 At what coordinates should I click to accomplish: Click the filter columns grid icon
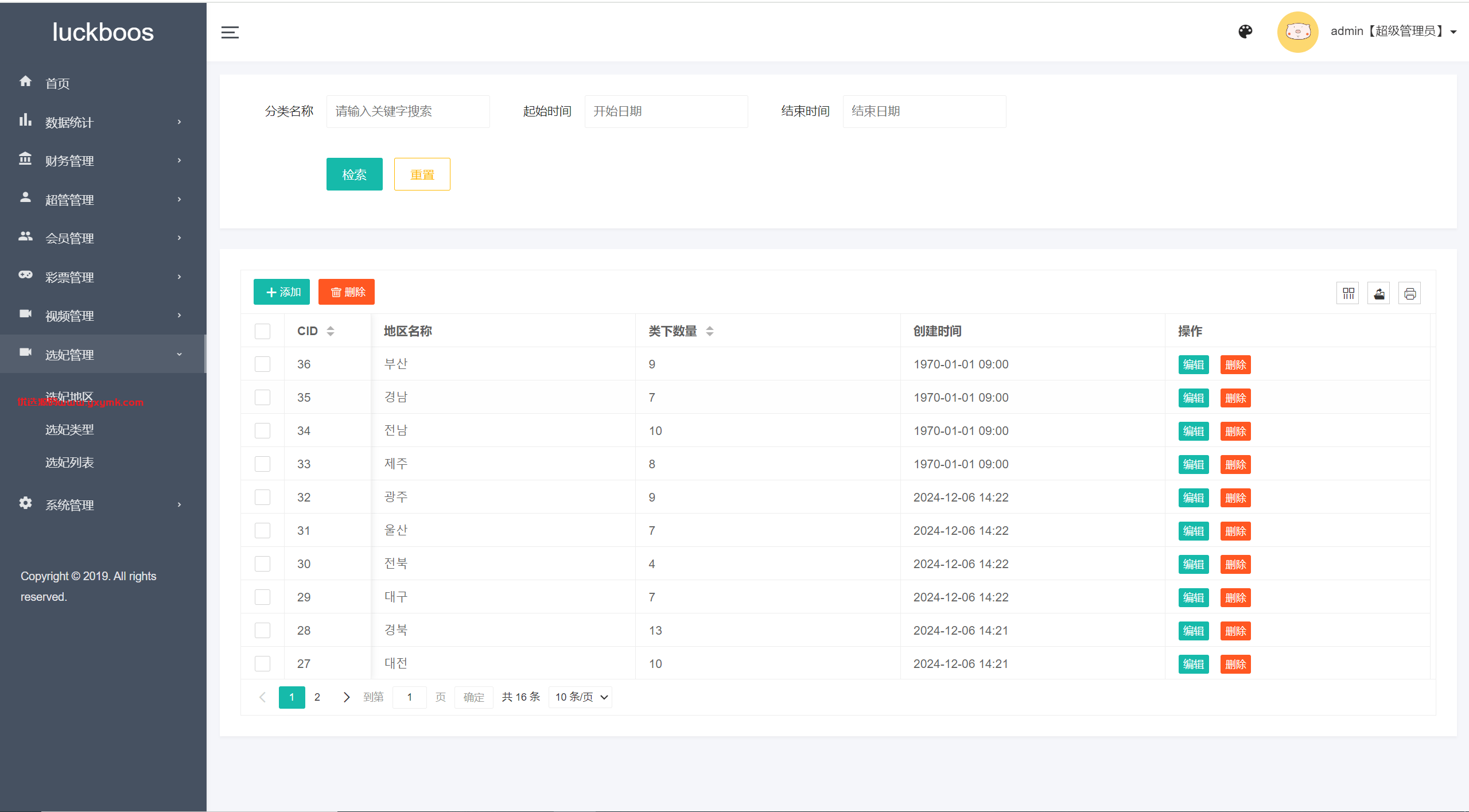point(1348,294)
